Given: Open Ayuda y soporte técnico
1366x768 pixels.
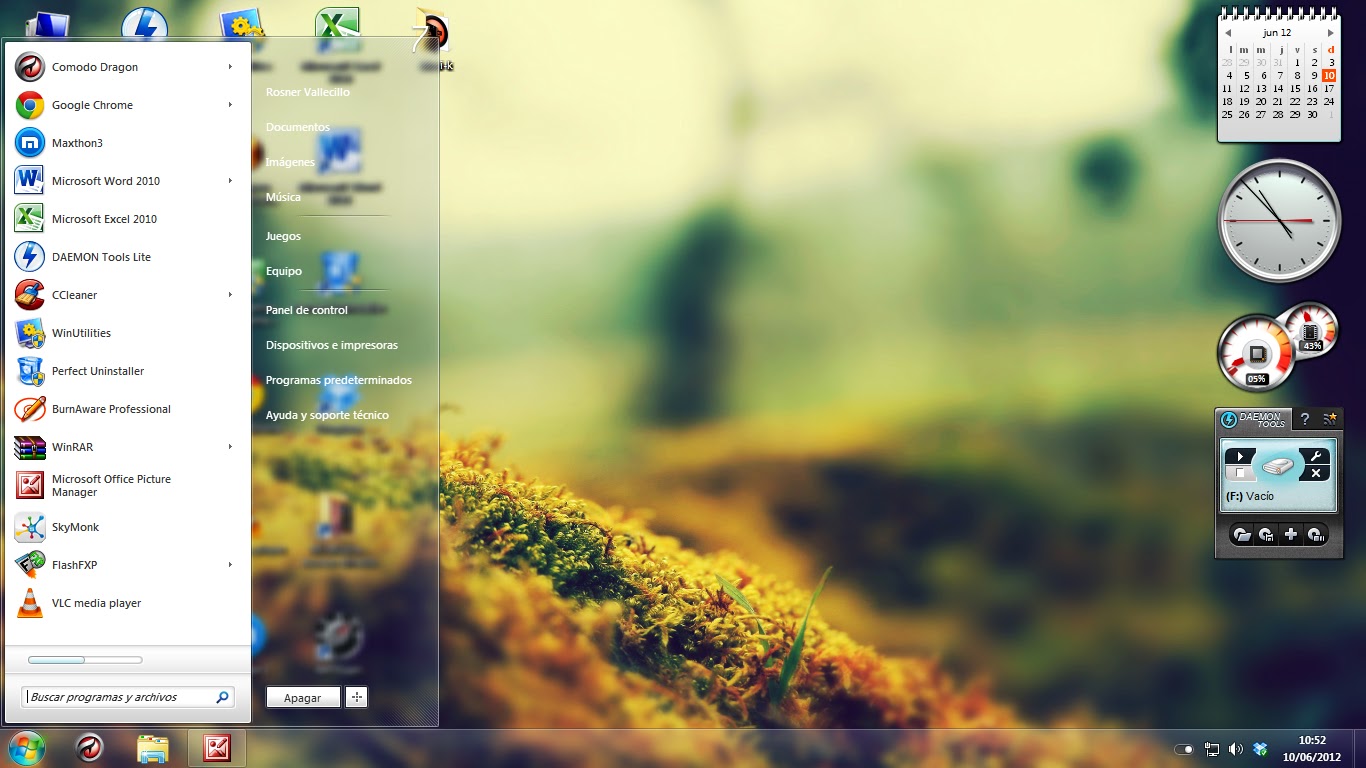Looking at the screenshot, I should pyautogui.click(x=327, y=415).
